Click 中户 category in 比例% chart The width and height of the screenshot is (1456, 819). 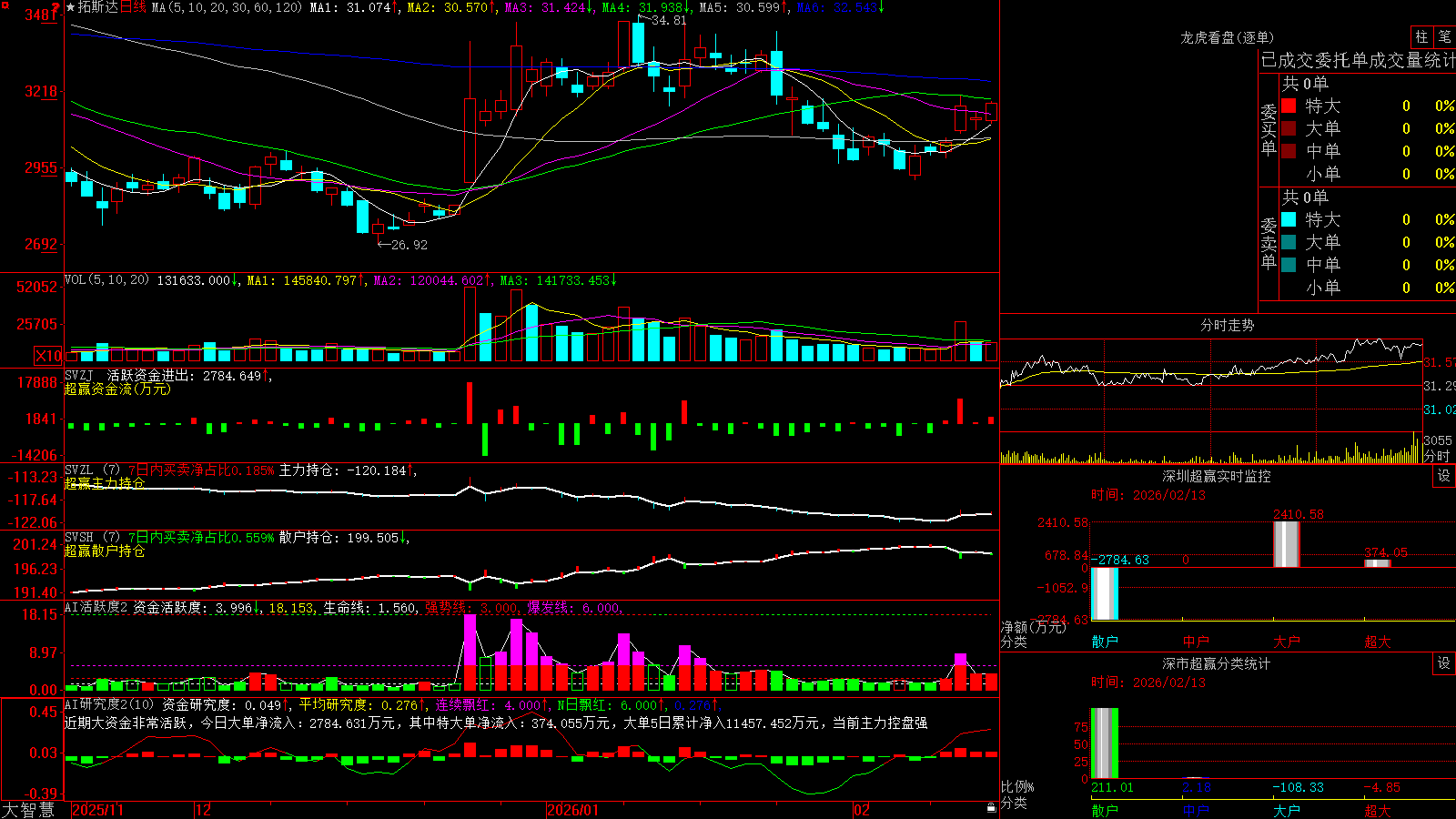(1196, 810)
